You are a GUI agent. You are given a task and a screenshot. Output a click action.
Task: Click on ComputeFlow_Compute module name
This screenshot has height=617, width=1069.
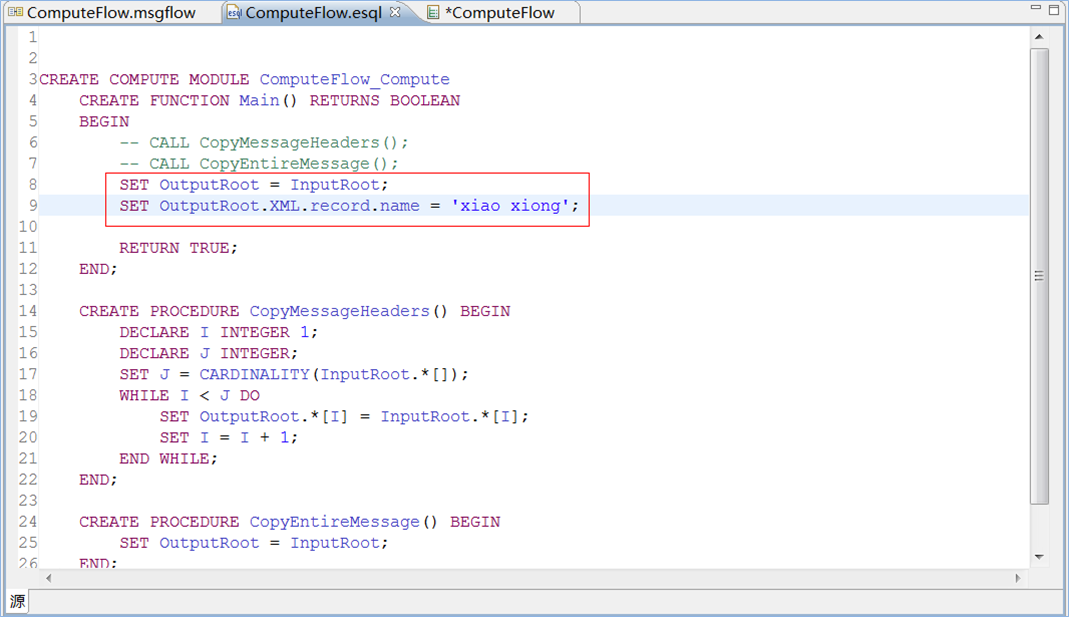click(355, 80)
